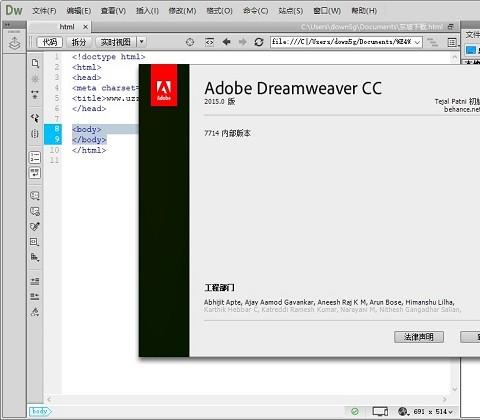Click the vertical scrollbar down arrow
480x420 pixels.
455,389
